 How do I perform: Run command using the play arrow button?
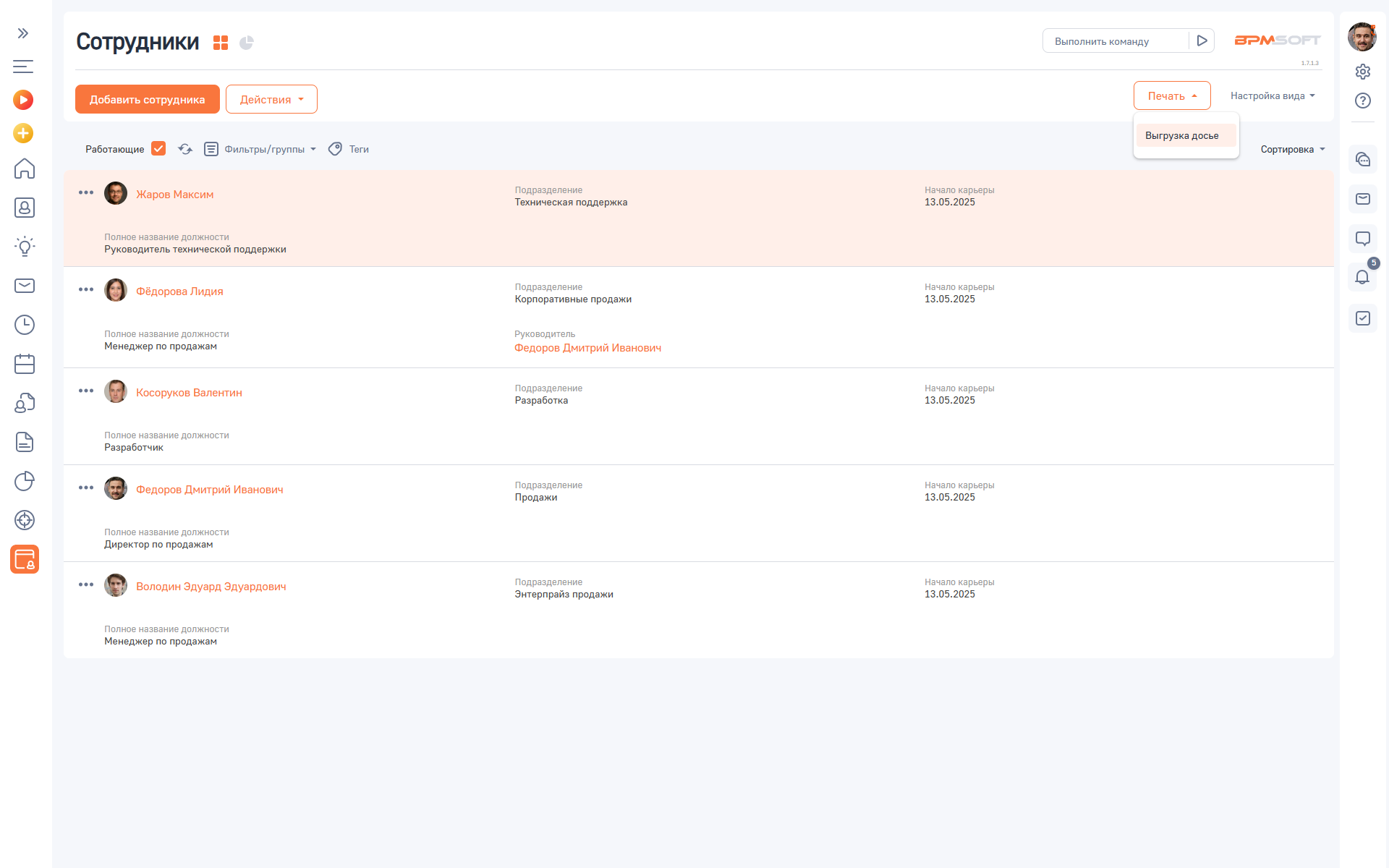(1202, 41)
